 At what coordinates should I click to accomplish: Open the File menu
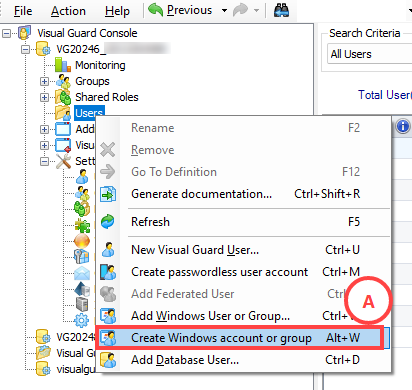23,11
